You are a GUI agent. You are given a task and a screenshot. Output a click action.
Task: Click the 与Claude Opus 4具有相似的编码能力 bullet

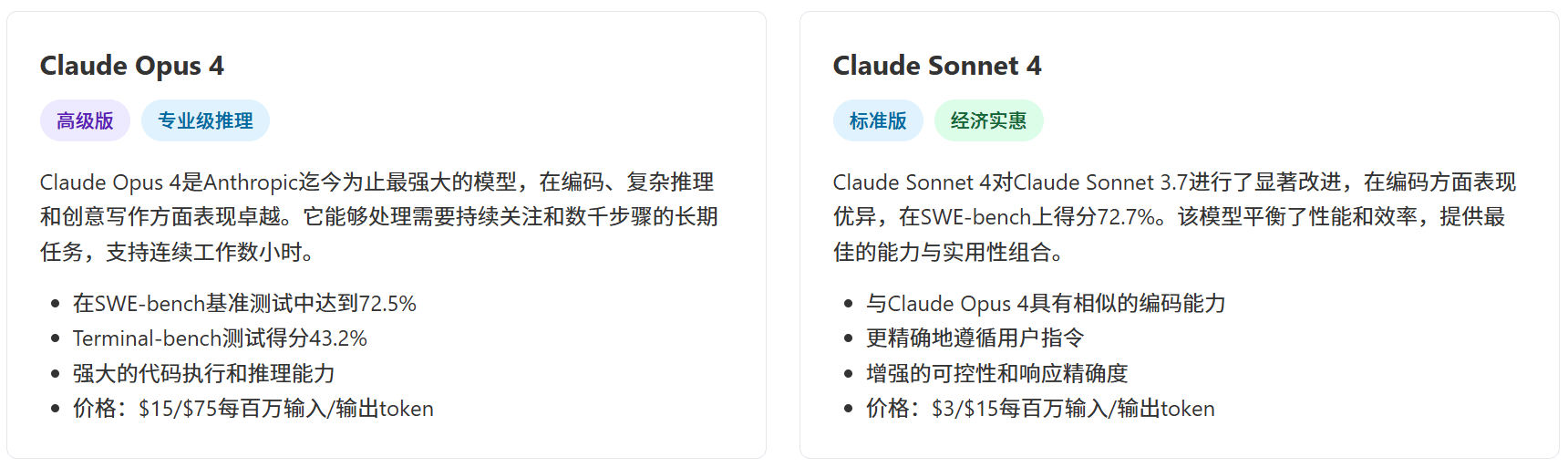click(1046, 304)
